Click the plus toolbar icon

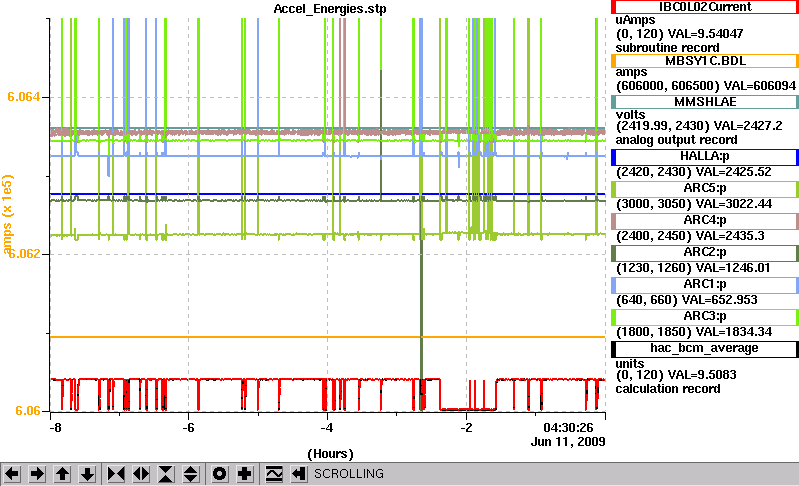[245, 474]
